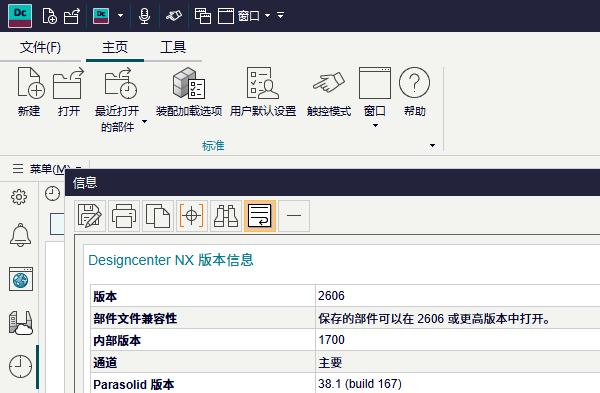Click the save-as icon in 信息 window
This screenshot has width=600, height=393.
tap(90, 216)
